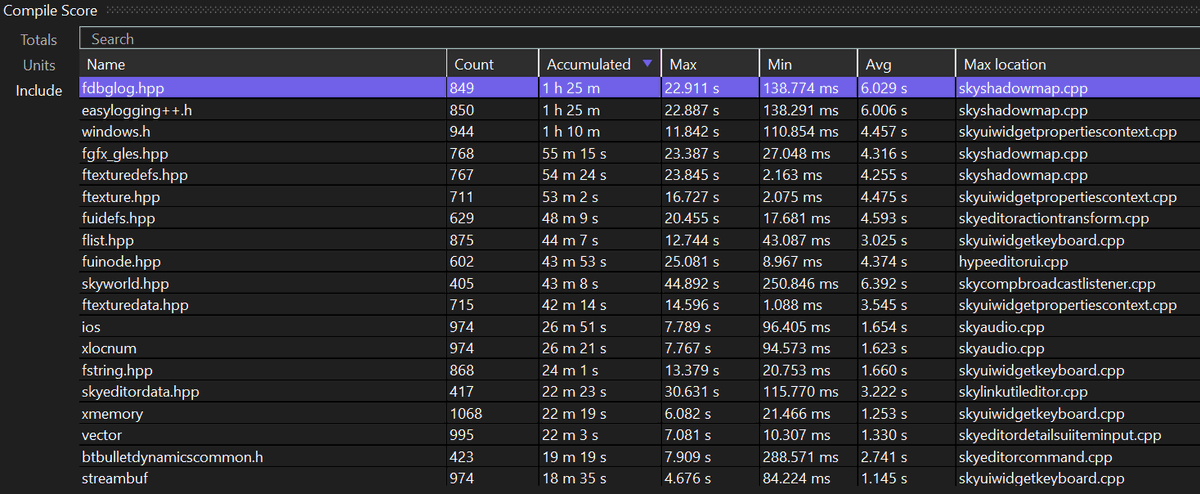Sort by the Accumulated column header
This screenshot has height=494, width=1200.
coord(599,64)
